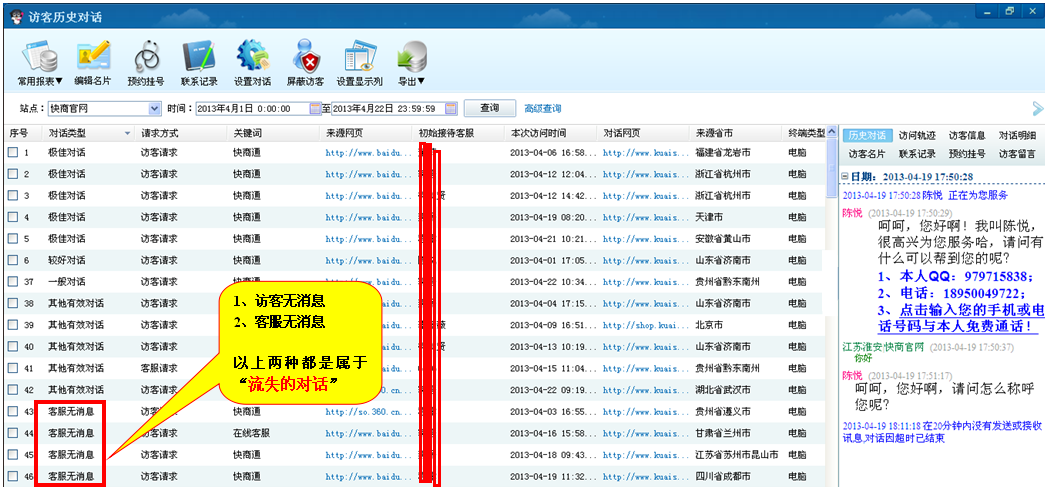Collapse the 日期 section in chat history
Viewport: 1047px width, 491px height.
click(x=845, y=177)
